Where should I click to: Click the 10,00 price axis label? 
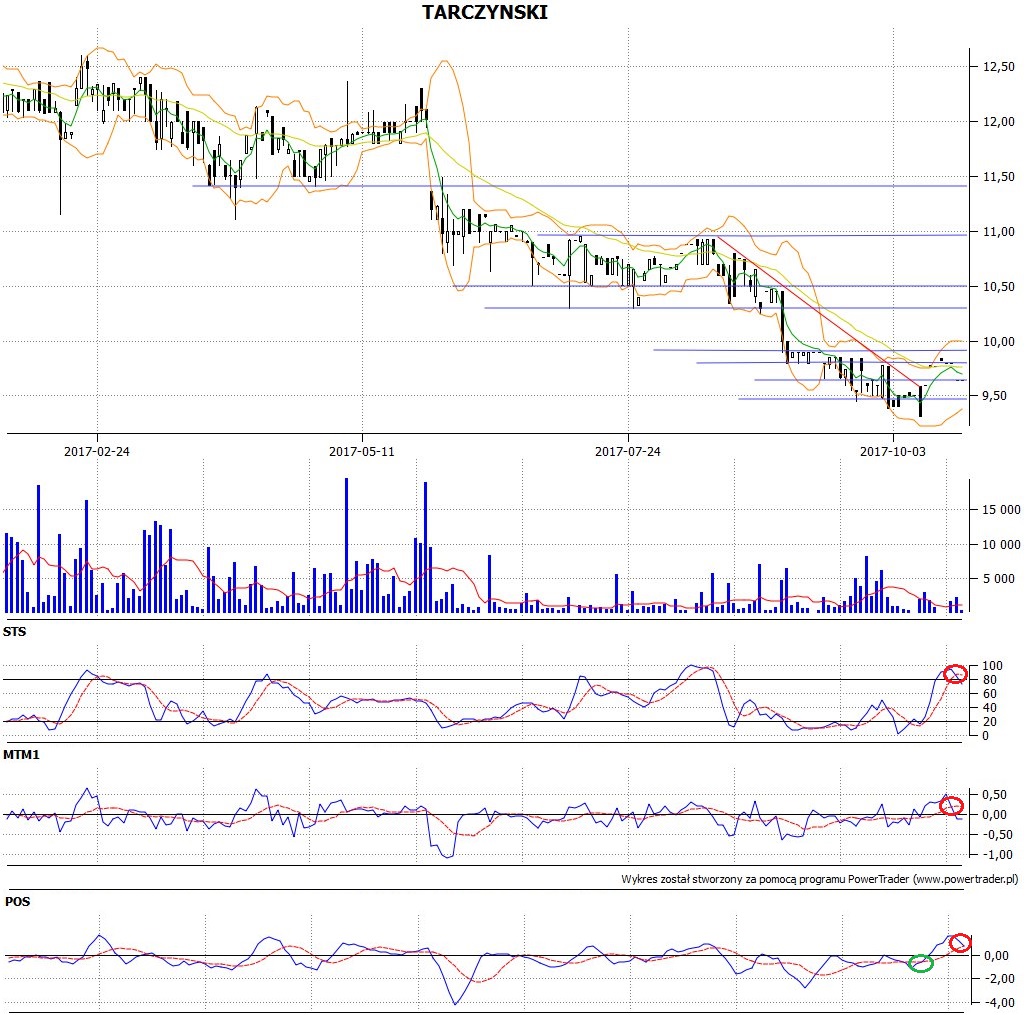tap(998, 342)
